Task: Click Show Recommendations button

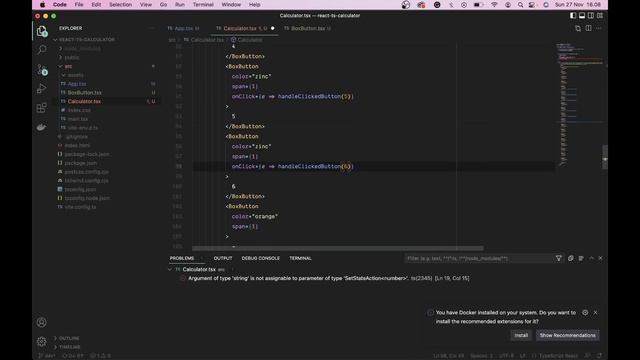Action: click(567, 336)
